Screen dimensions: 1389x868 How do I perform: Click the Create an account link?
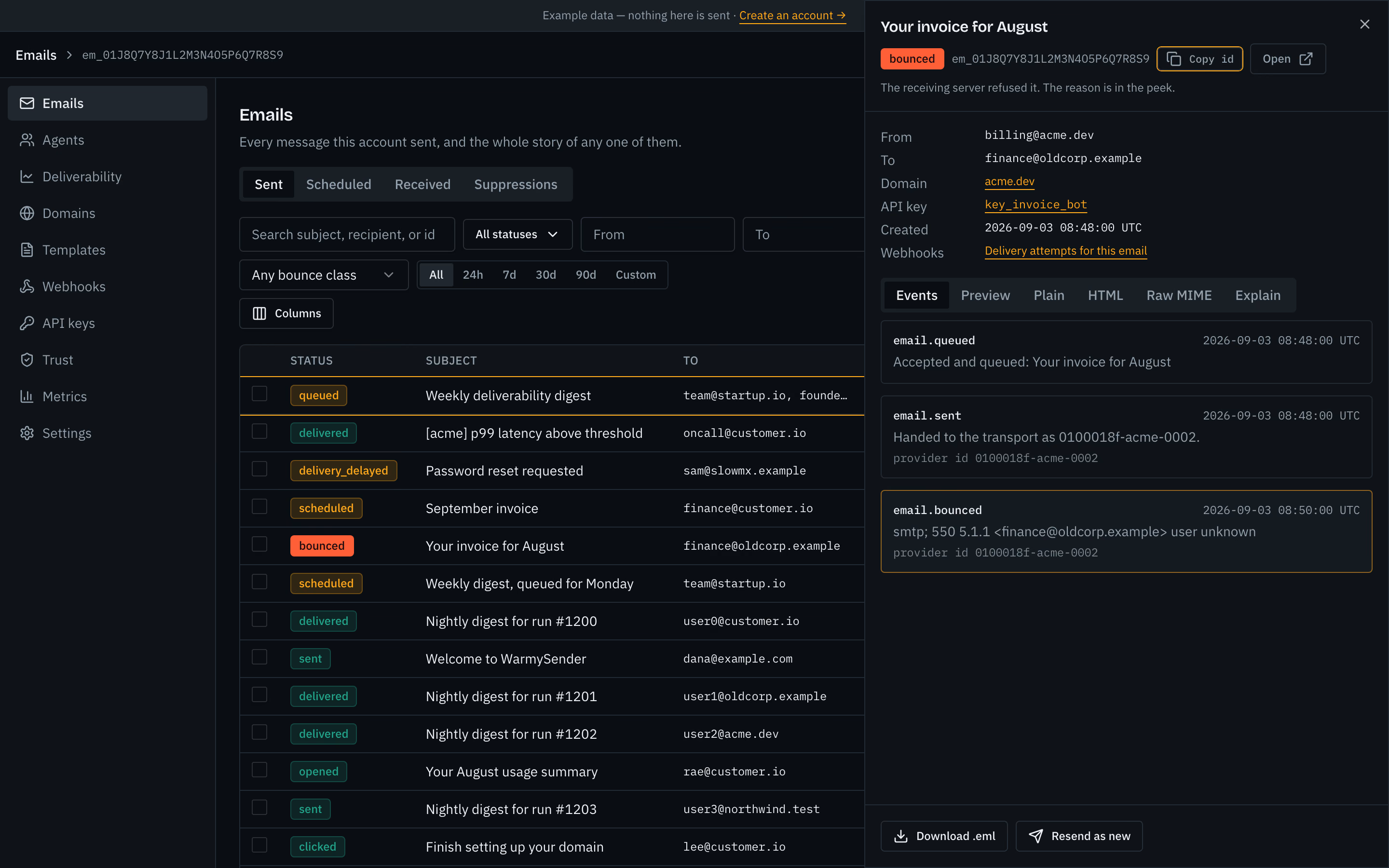click(792, 15)
